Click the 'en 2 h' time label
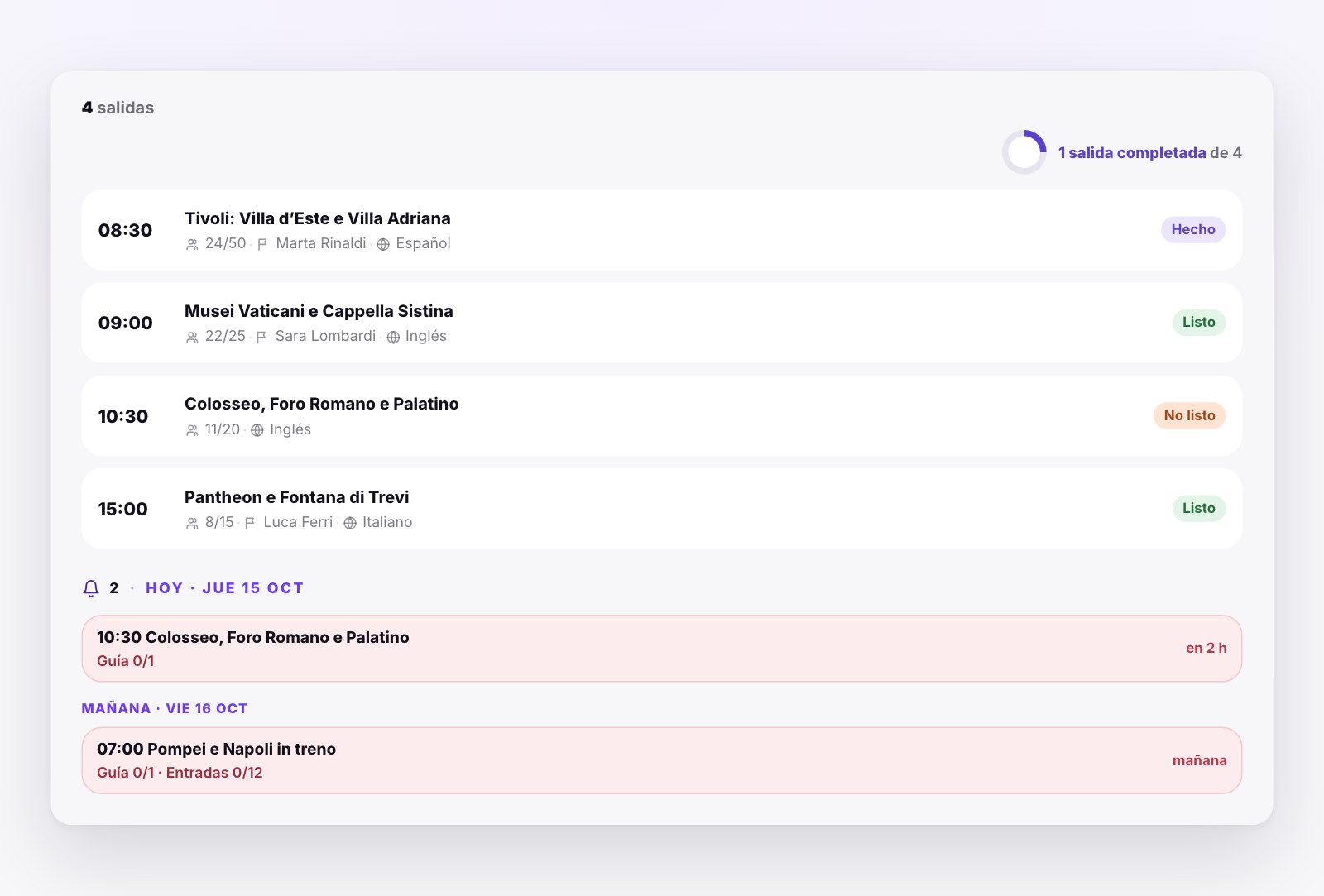1324x896 pixels. point(1206,648)
